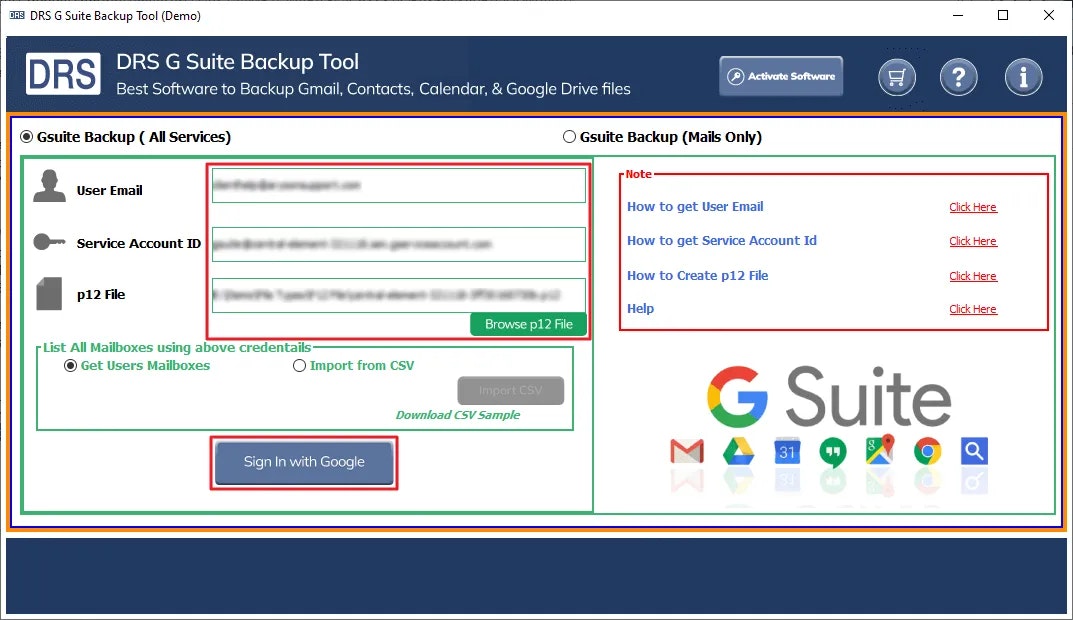The height and width of the screenshot is (620, 1073).
Task: Click the 'DRS G Suite Backup Tool' header title
Action: (x=237, y=62)
